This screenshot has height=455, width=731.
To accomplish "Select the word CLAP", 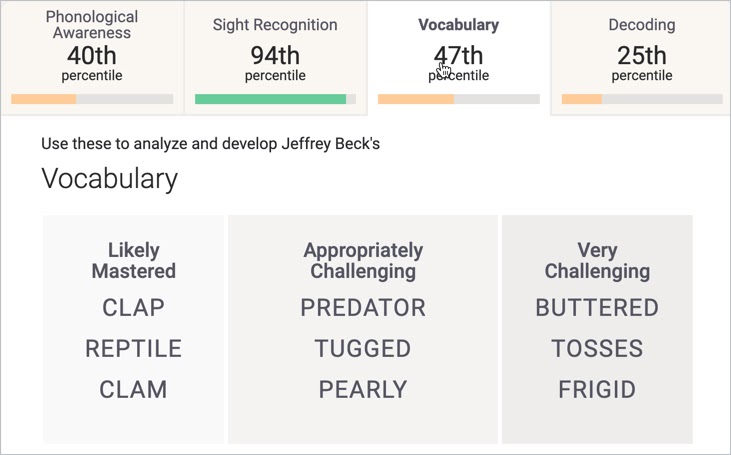I will coord(133,308).
